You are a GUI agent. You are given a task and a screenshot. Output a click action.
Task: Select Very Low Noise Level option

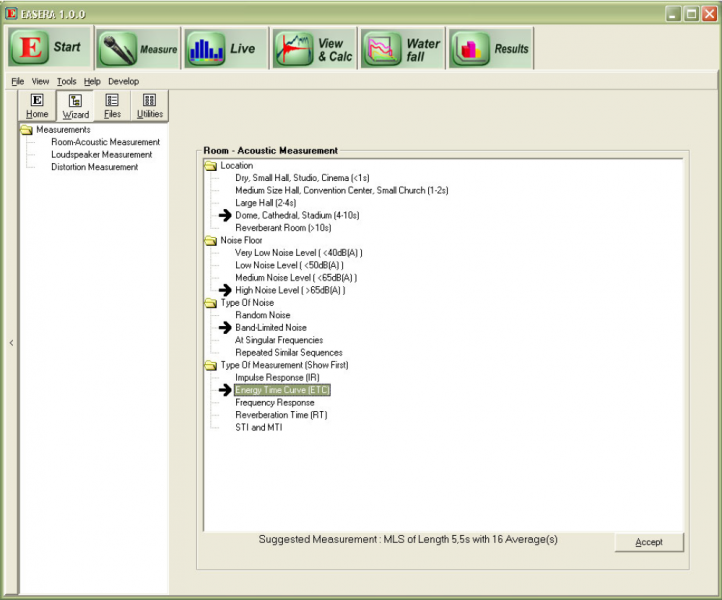point(298,253)
